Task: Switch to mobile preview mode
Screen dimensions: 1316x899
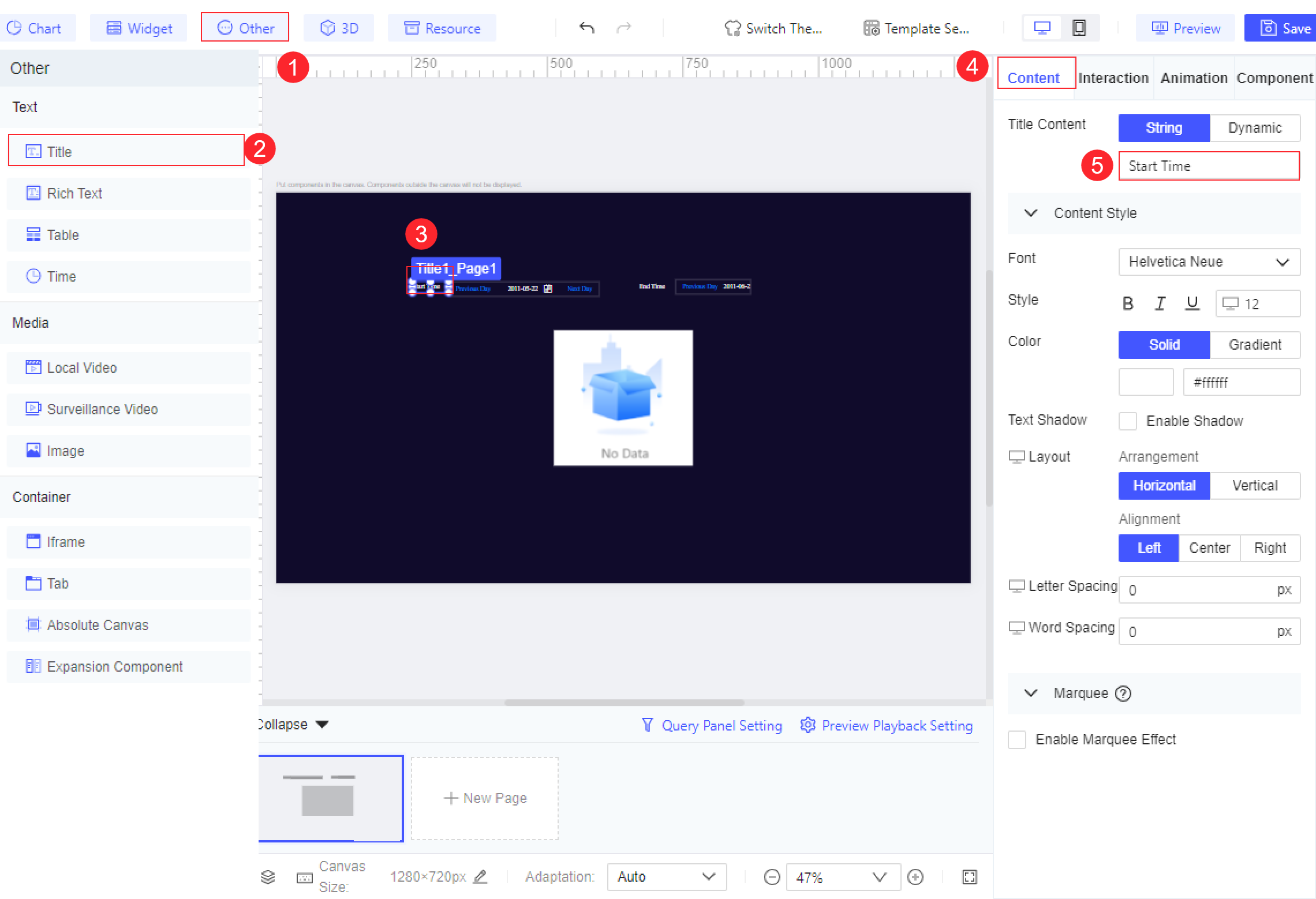Action: 1079,27
